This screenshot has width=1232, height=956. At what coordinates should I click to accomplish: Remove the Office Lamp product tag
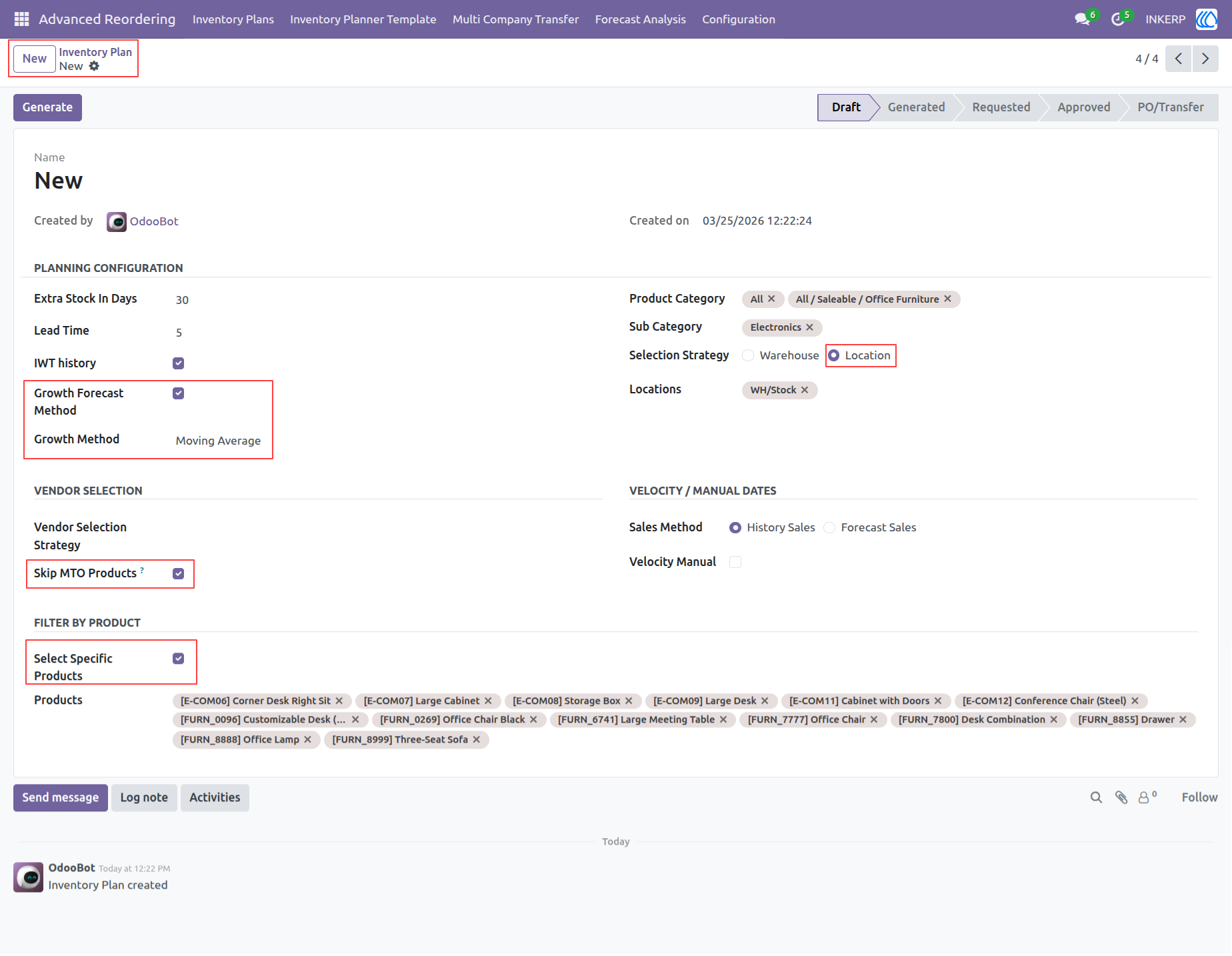tap(307, 739)
